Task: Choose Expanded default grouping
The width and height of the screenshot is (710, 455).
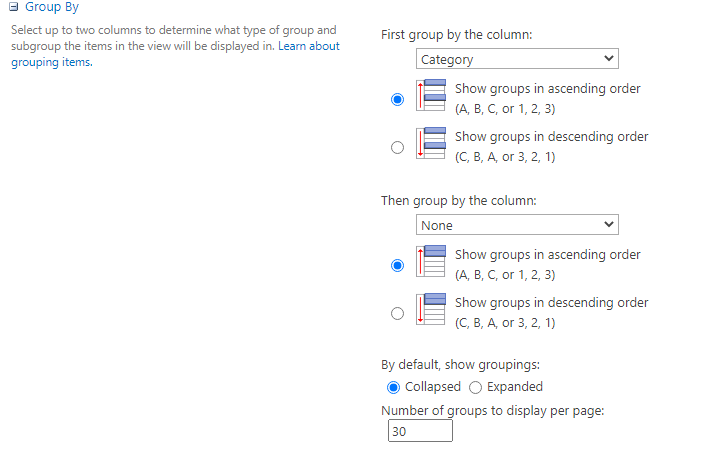Action: 475,388
